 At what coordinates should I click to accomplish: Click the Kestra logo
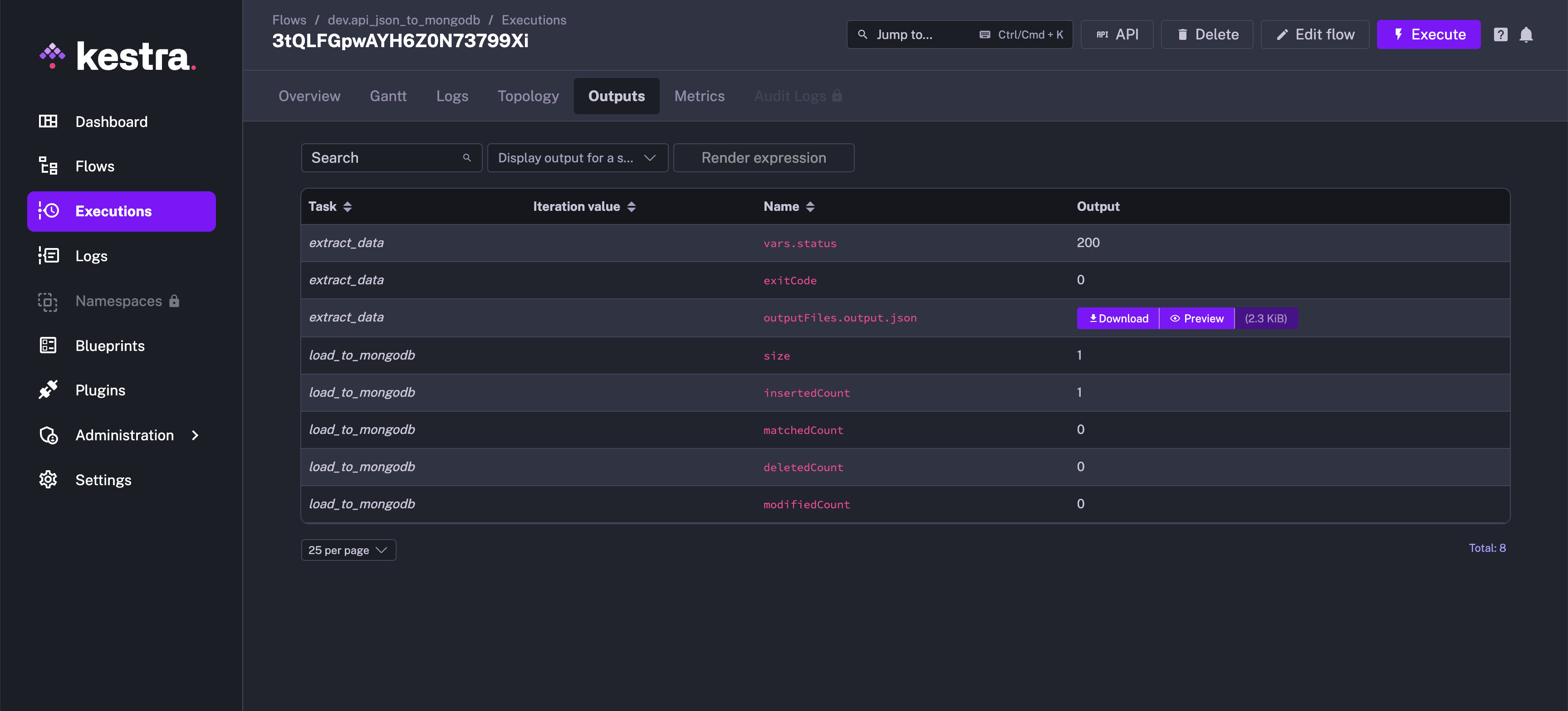[118, 57]
